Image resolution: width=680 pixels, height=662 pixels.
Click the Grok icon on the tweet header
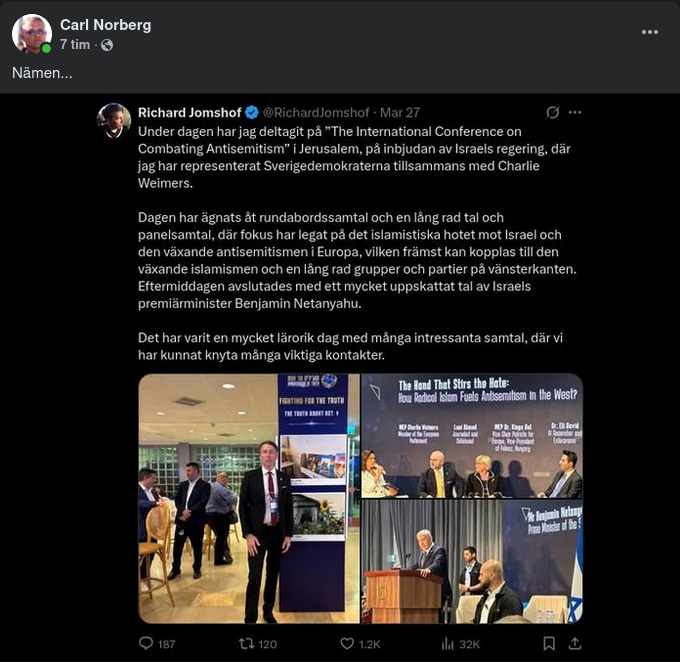553,112
